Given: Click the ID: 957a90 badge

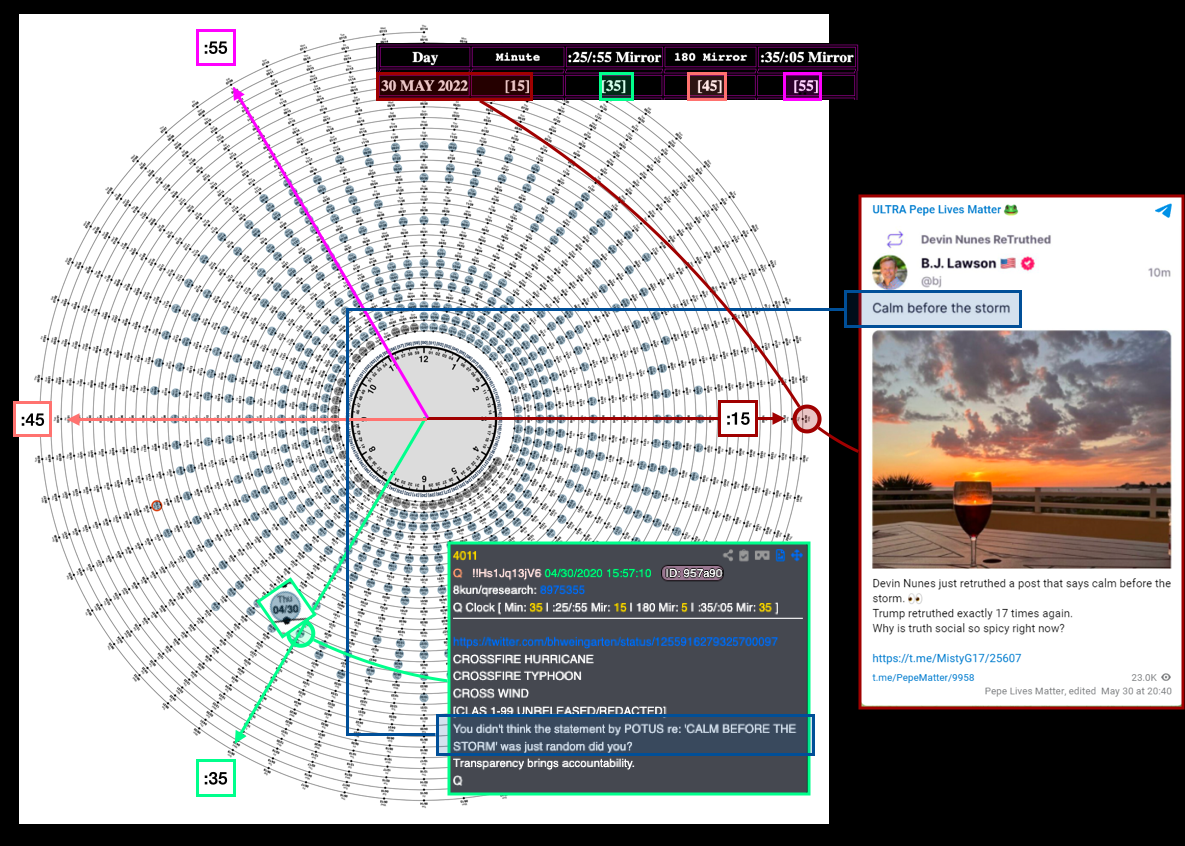Looking at the screenshot, I should pos(692,573).
